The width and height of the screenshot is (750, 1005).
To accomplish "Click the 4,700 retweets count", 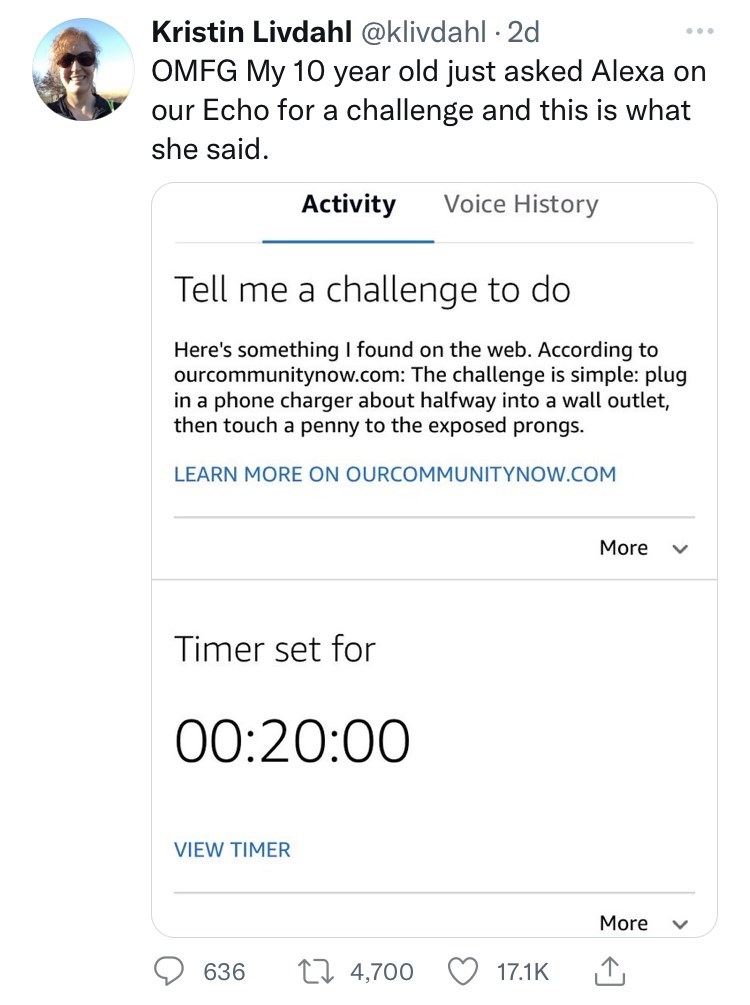I will pos(381,971).
